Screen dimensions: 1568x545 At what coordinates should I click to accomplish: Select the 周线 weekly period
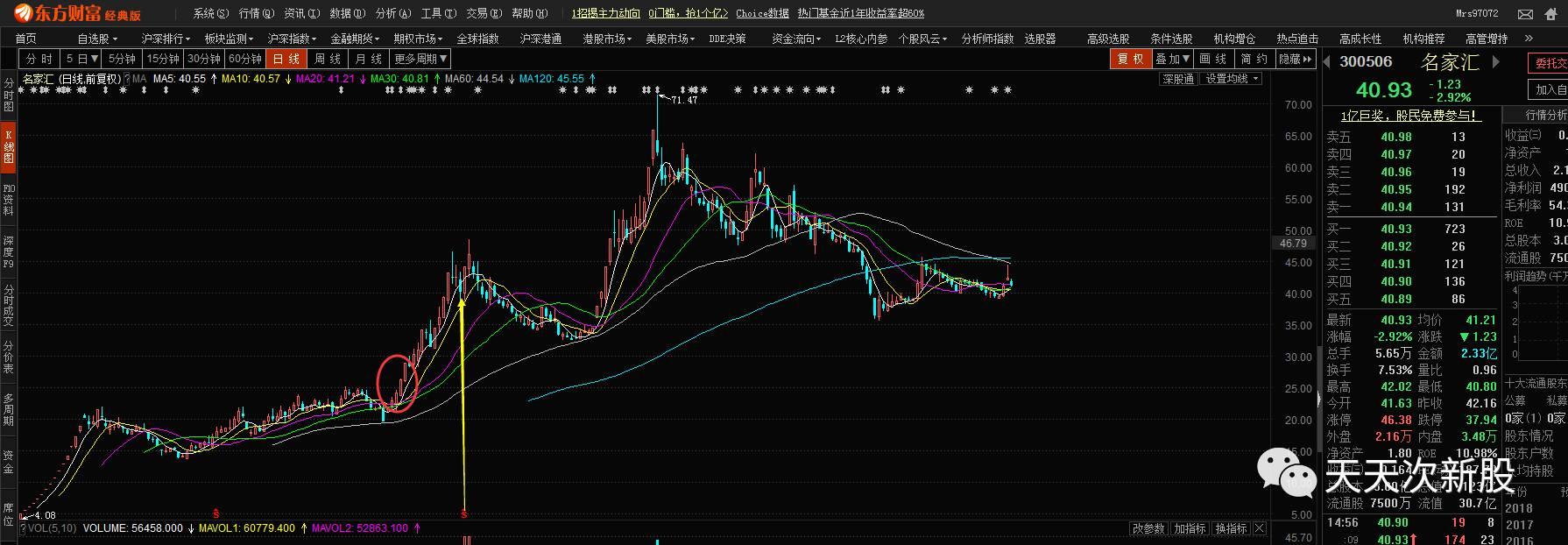[x=327, y=59]
